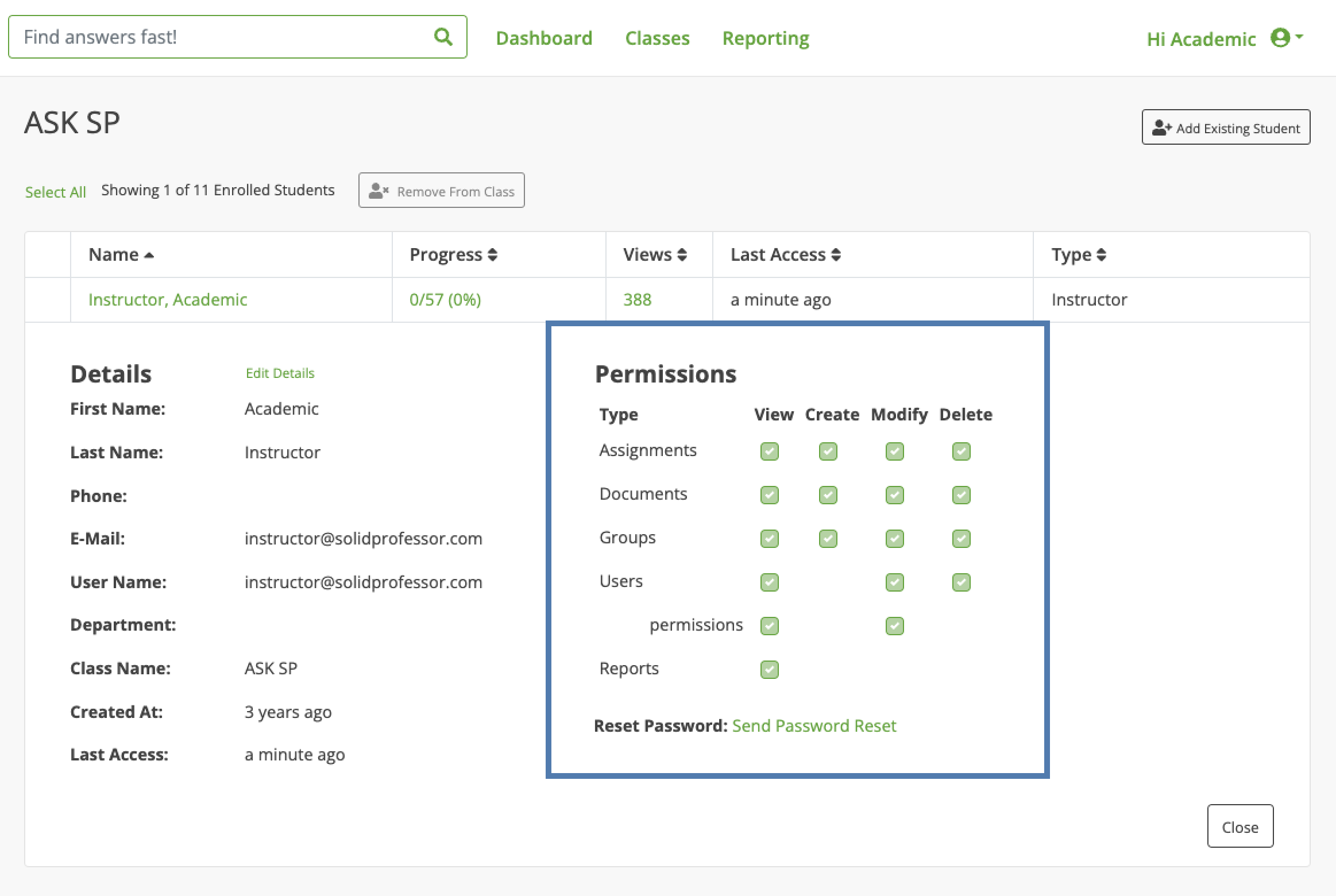This screenshot has width=1336, height=896.
Task: Sort by Views column arrows
Action: pyautogui.click(x=682, y=254)
